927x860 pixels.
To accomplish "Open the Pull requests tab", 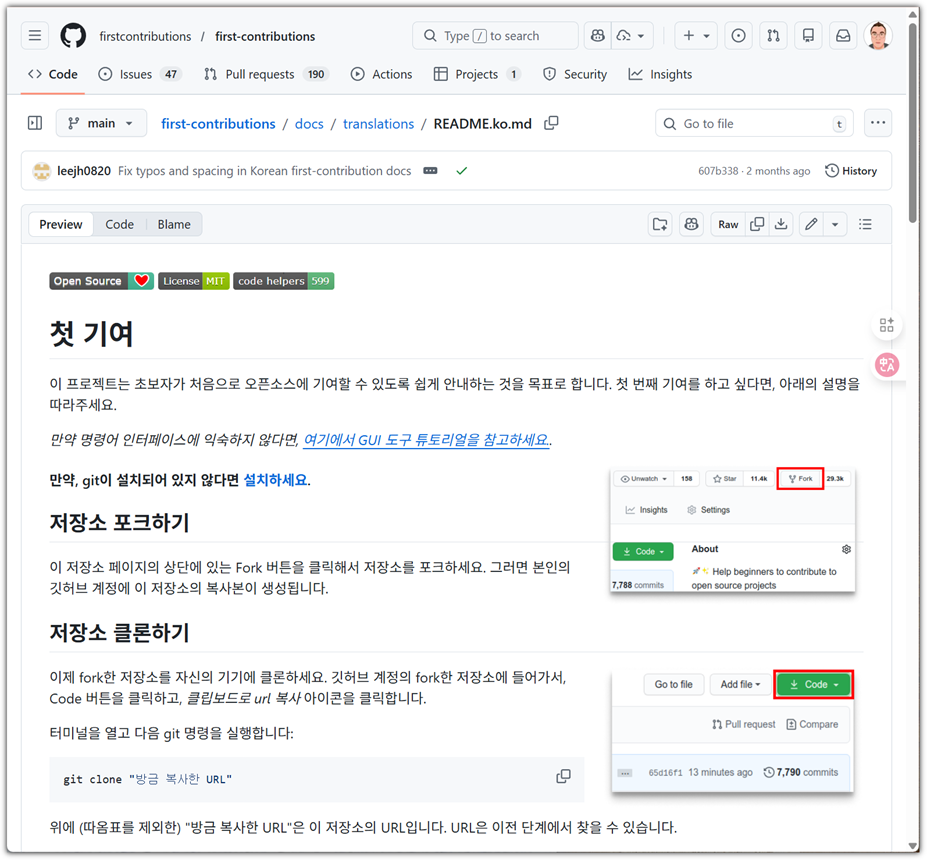I will [266, 74].
